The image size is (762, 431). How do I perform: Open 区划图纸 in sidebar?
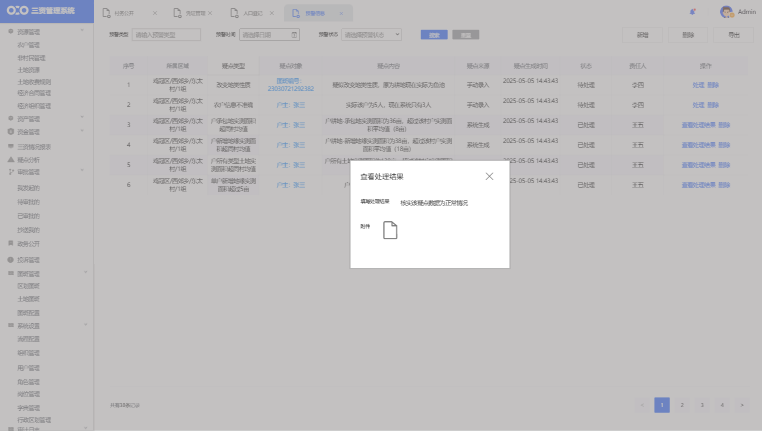click(29, 286)
